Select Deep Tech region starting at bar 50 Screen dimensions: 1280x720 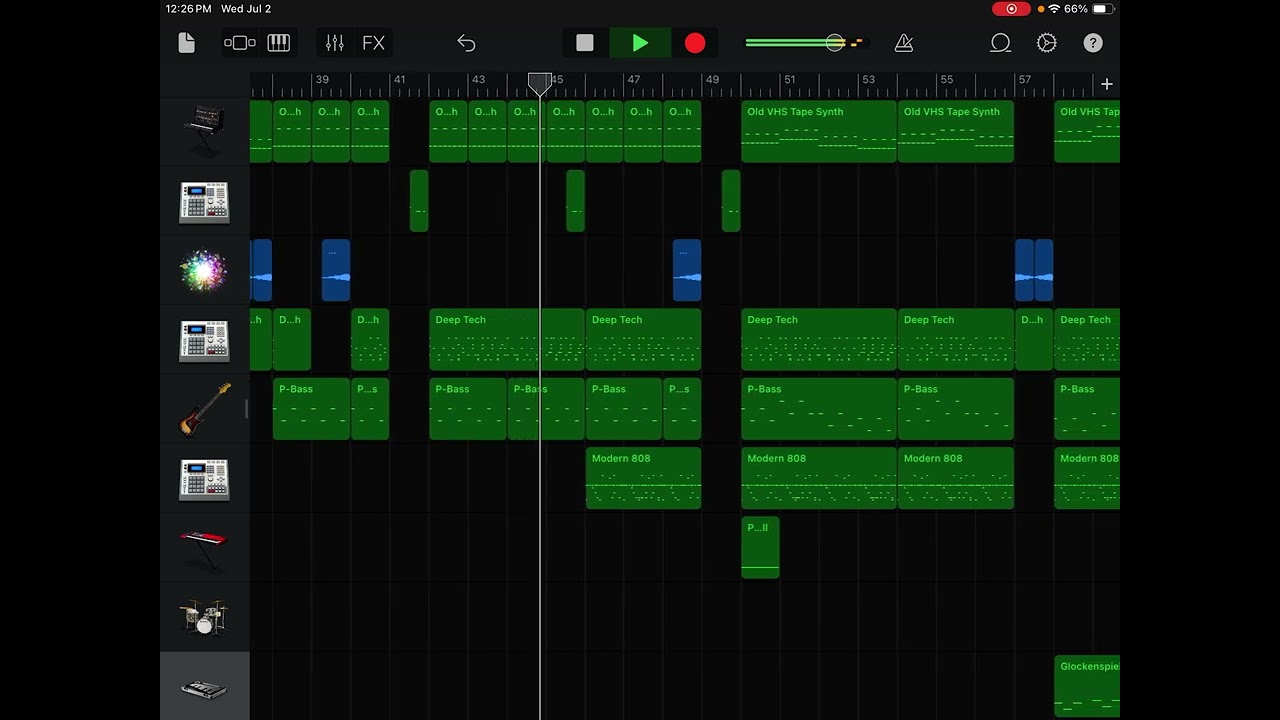point(819,340)
